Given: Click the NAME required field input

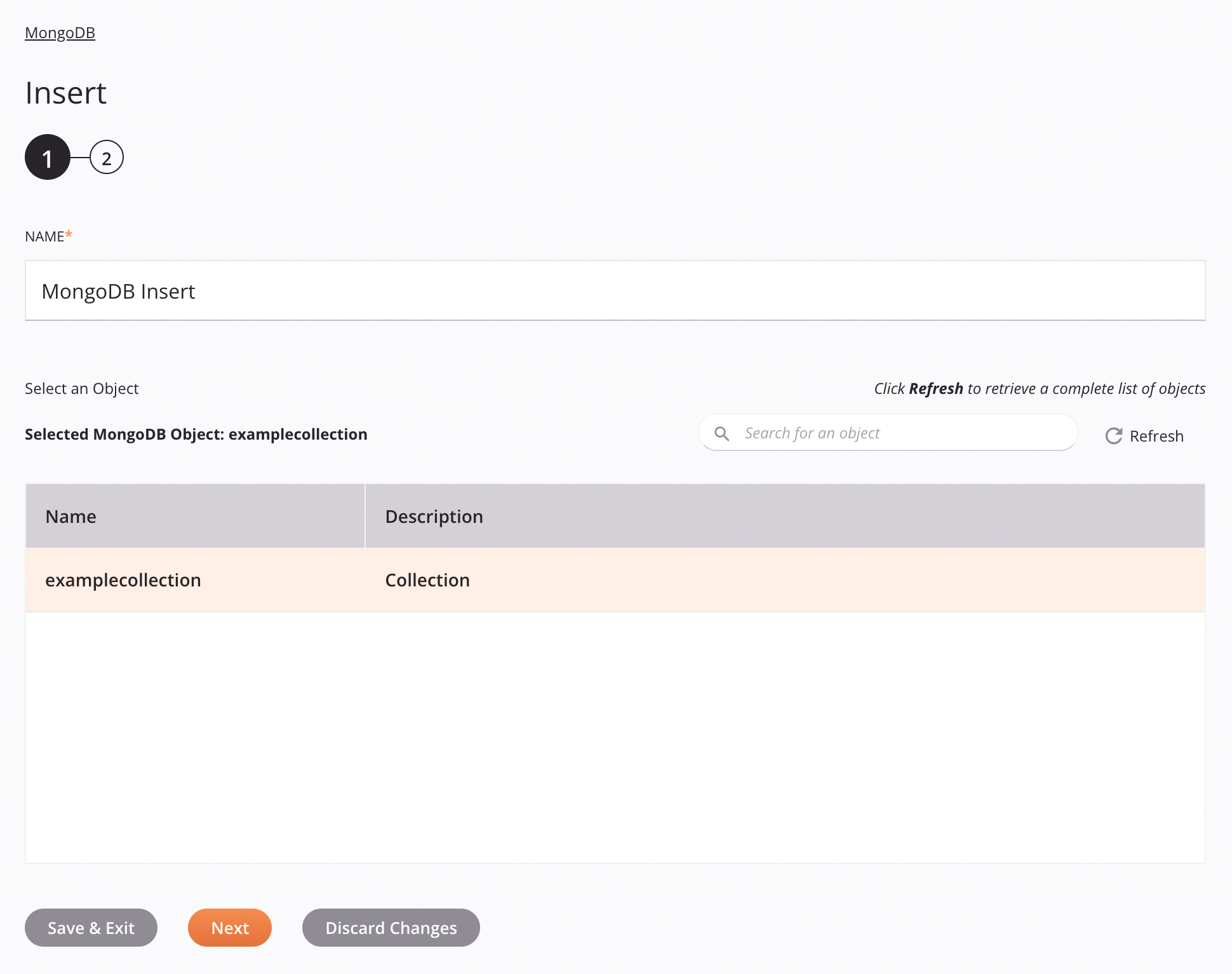Looking at the screenshot, I should click(616, 290).
